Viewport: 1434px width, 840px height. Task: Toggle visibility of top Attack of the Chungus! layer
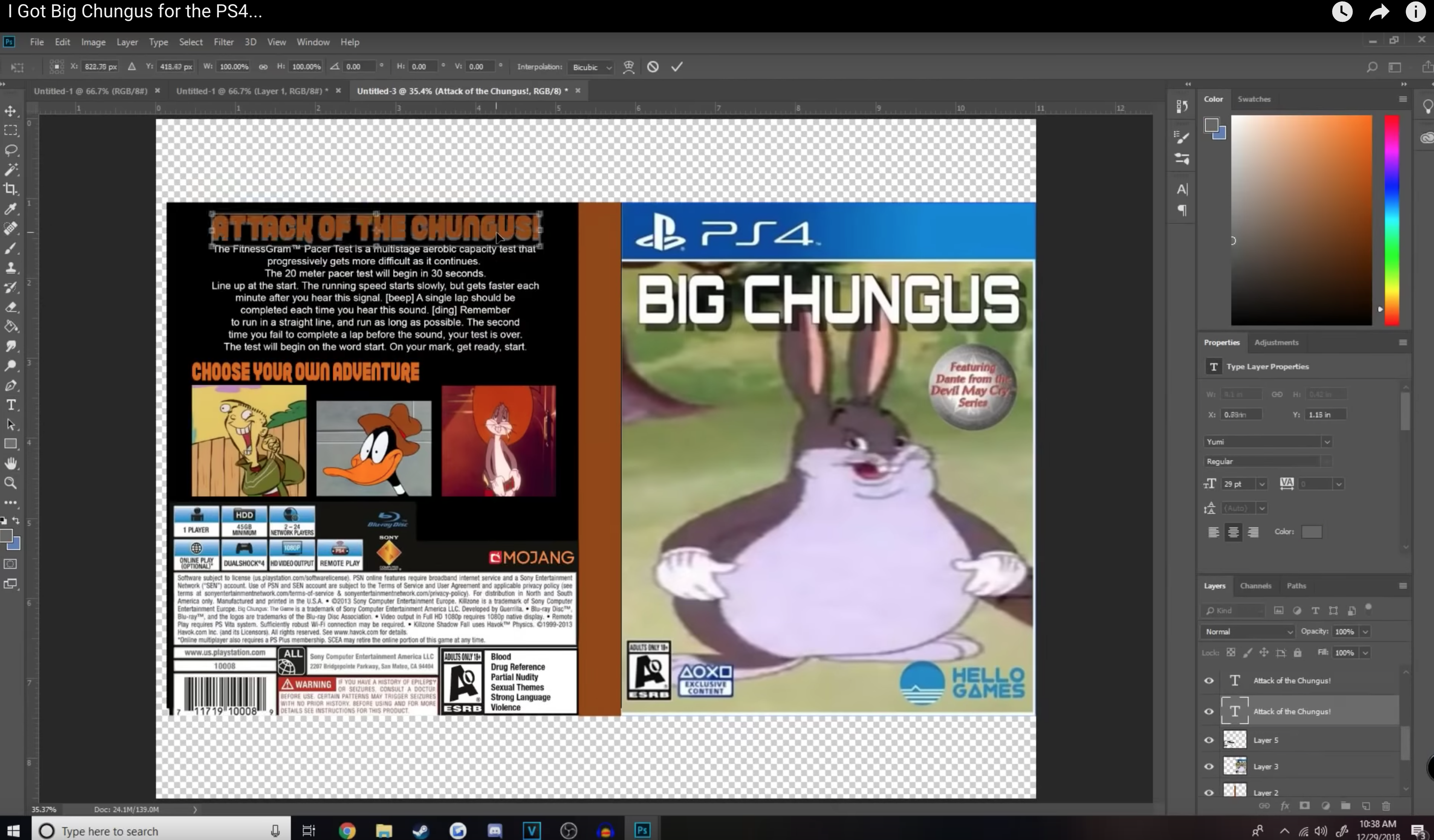1209,681
